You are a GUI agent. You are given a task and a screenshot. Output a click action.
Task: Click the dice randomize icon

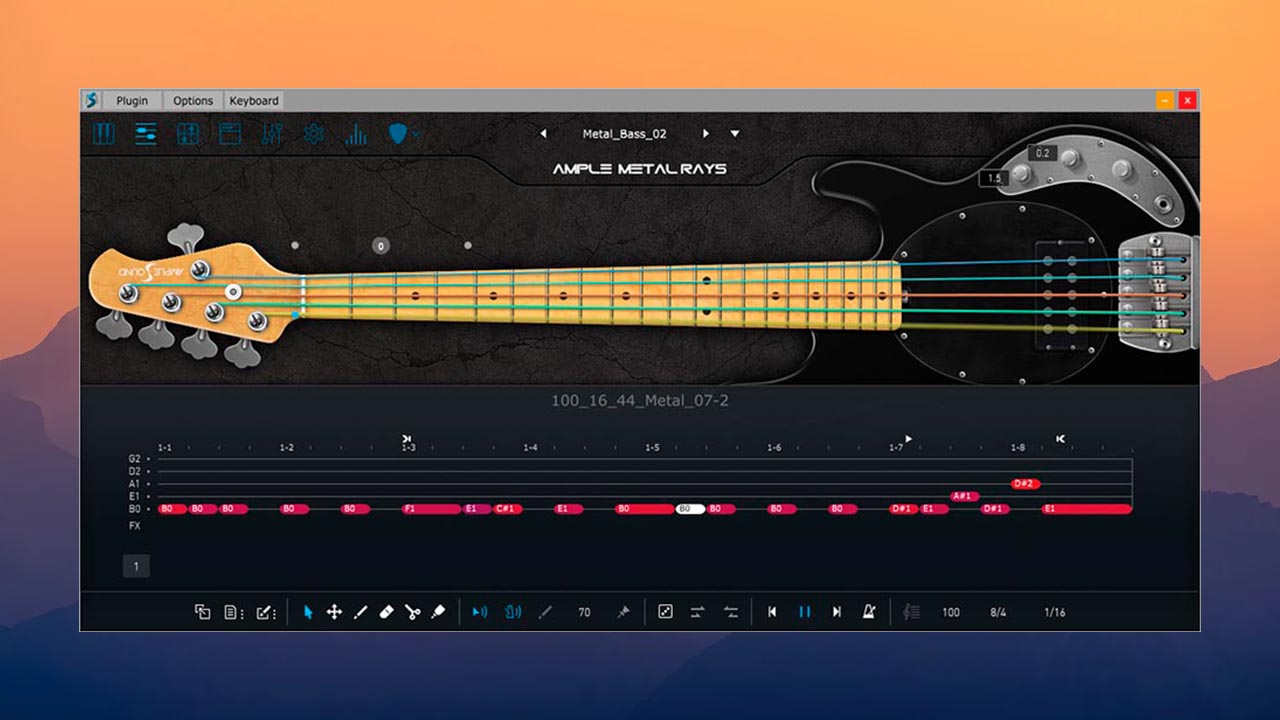pyautogui.click(x=665, y=612)
